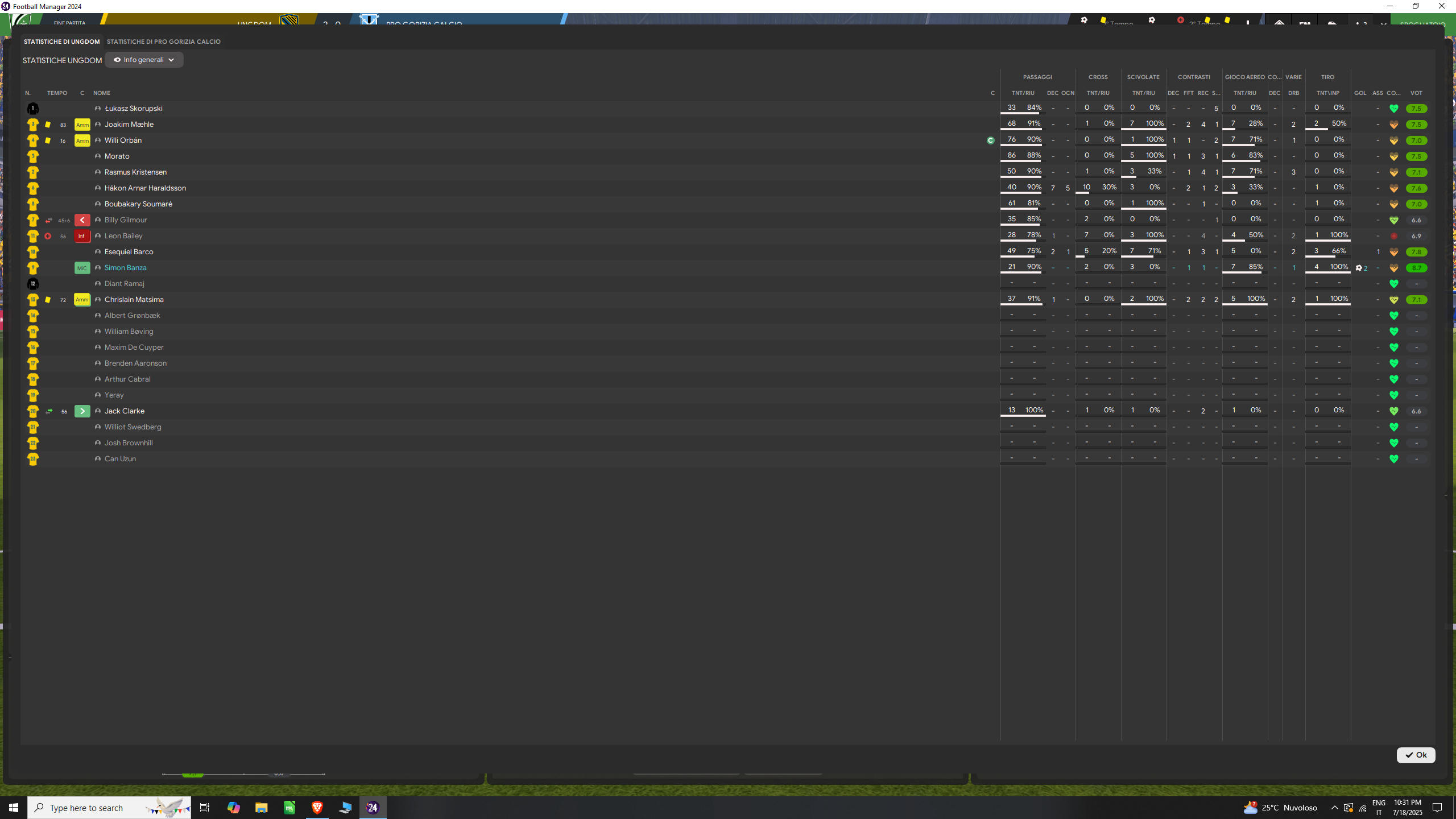Click the Ungdom club crest in the scoreboard

pyautogui.click(x=289, y=20)
